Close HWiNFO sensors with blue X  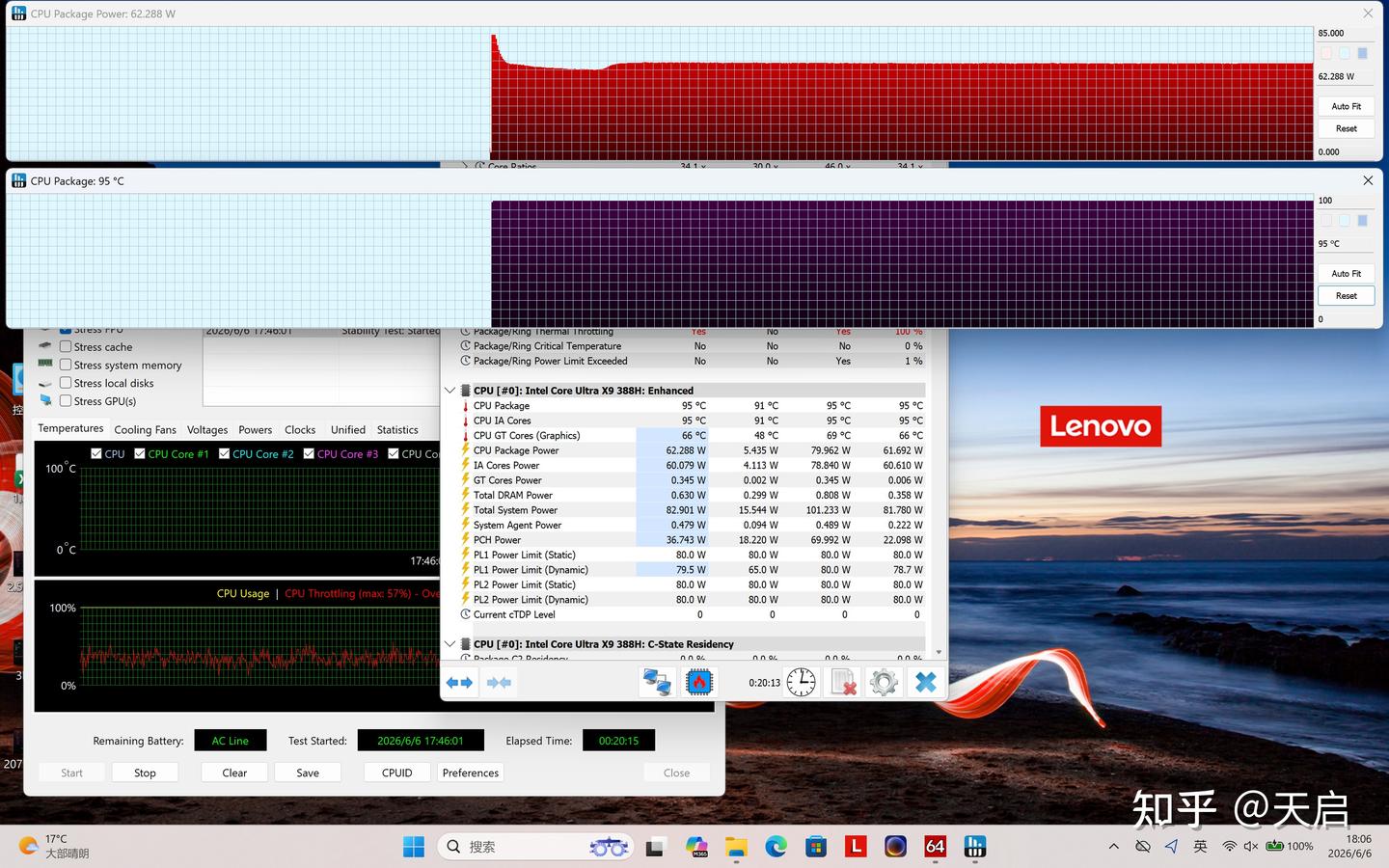pos(926,683)
